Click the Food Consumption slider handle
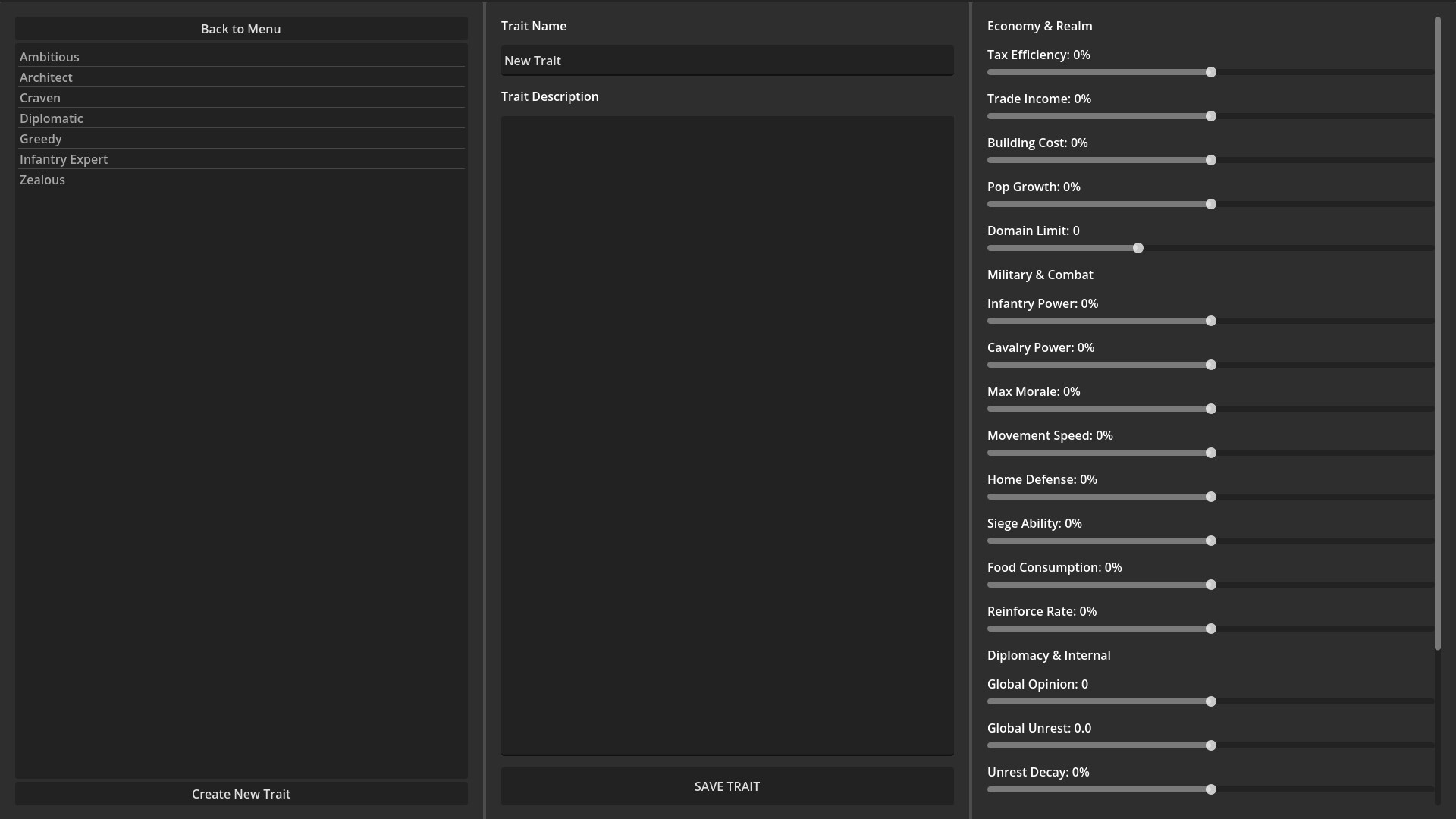 (1211, 585)
